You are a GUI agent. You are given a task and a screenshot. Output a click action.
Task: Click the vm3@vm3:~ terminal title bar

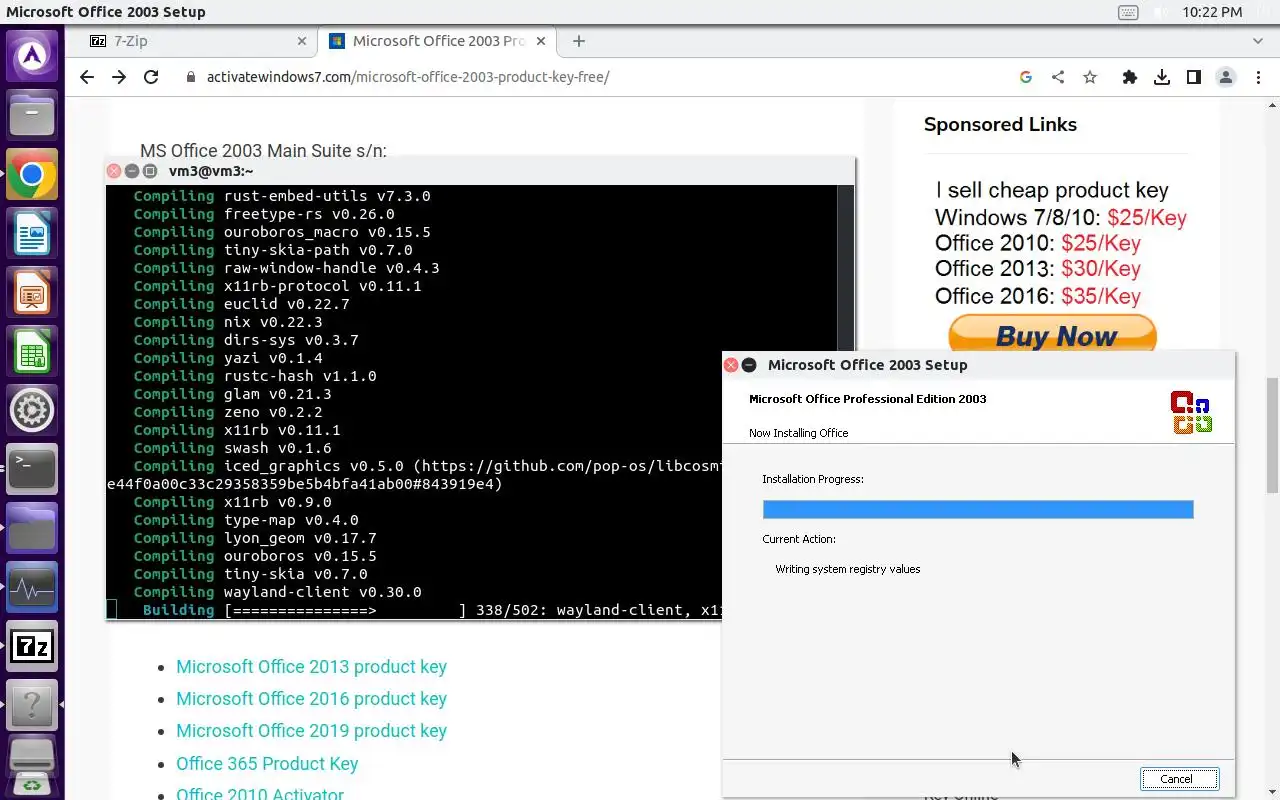tap(480, 171)
